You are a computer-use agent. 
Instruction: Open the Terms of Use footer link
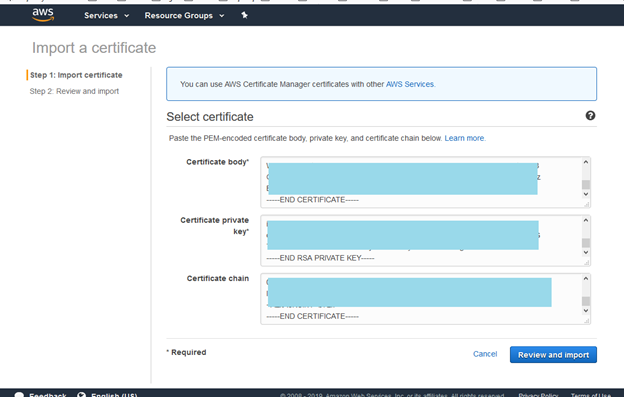(591, 395)
